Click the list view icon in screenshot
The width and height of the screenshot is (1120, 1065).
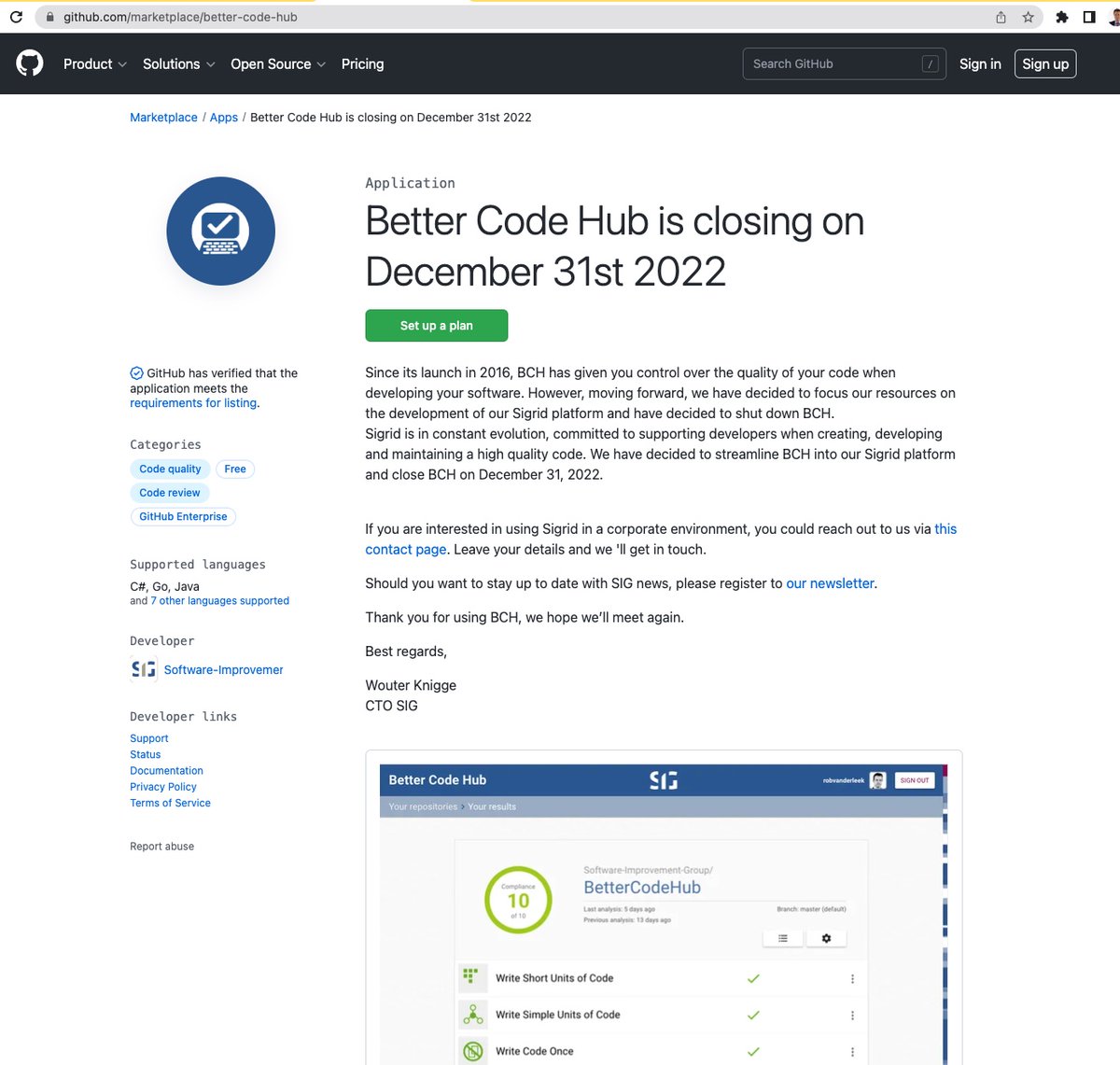coord(783,938)
